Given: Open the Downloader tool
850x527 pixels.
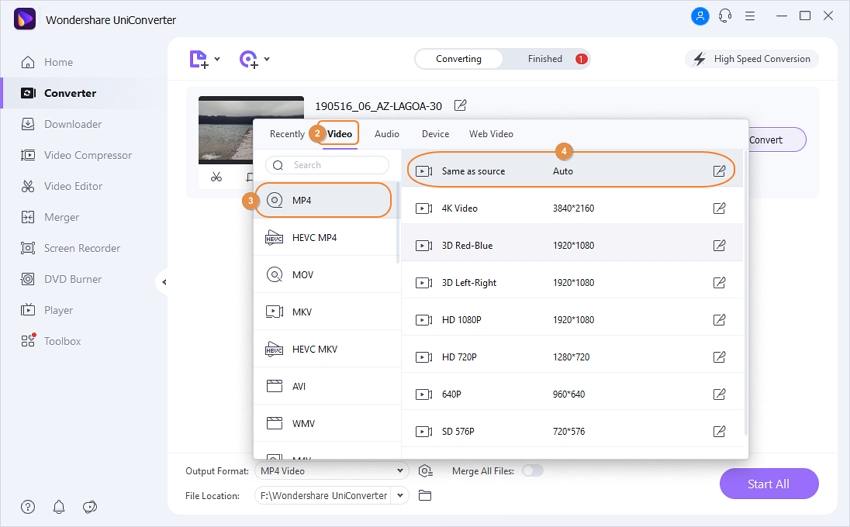Looking at the screenshot, I should [61, 124].
